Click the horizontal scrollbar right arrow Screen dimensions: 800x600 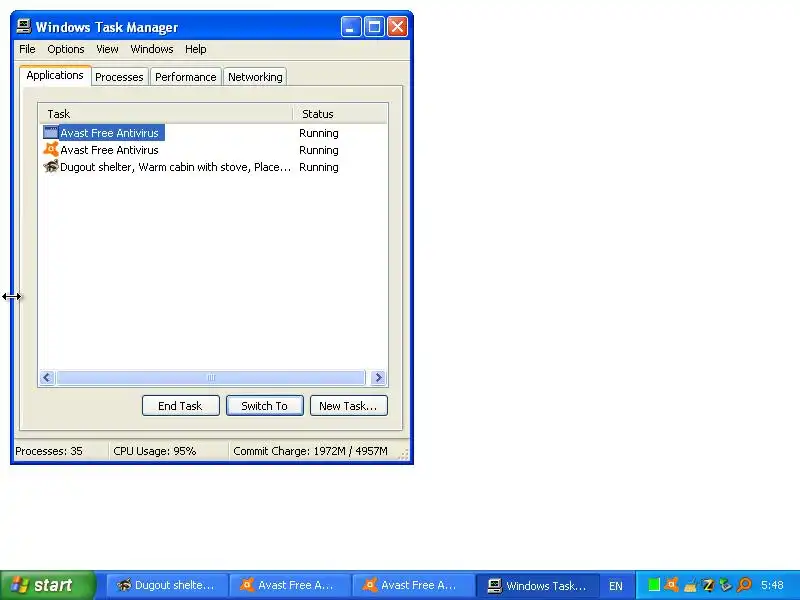click(x=378, y=378)
